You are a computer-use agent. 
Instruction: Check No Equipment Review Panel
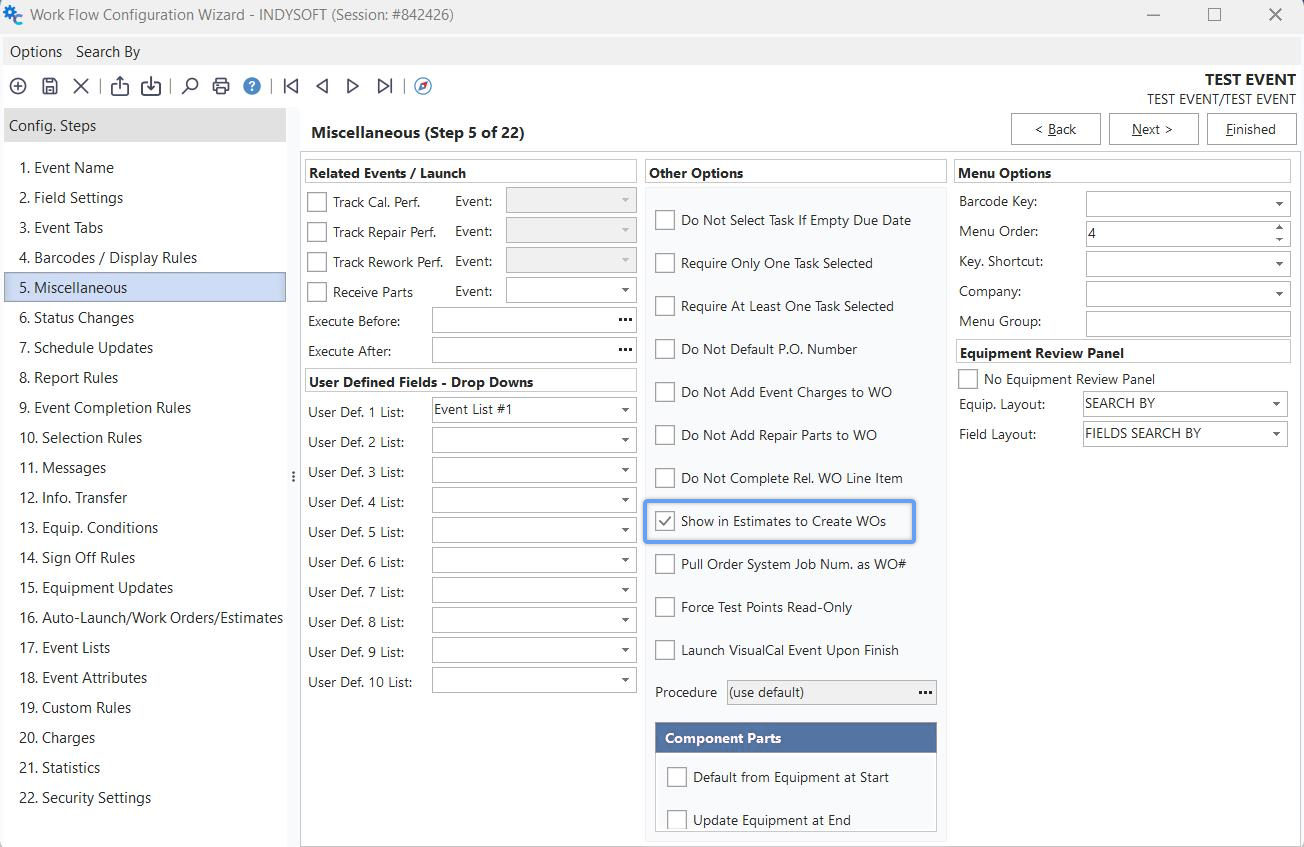[x=968, y=379]
